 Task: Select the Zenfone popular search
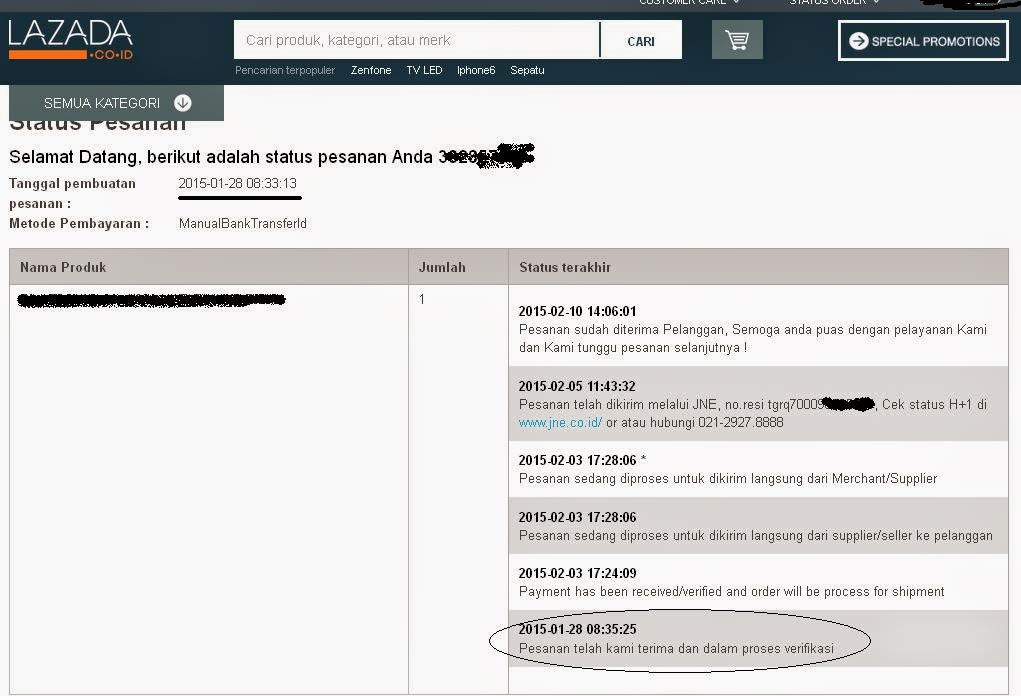coord(371,70)
